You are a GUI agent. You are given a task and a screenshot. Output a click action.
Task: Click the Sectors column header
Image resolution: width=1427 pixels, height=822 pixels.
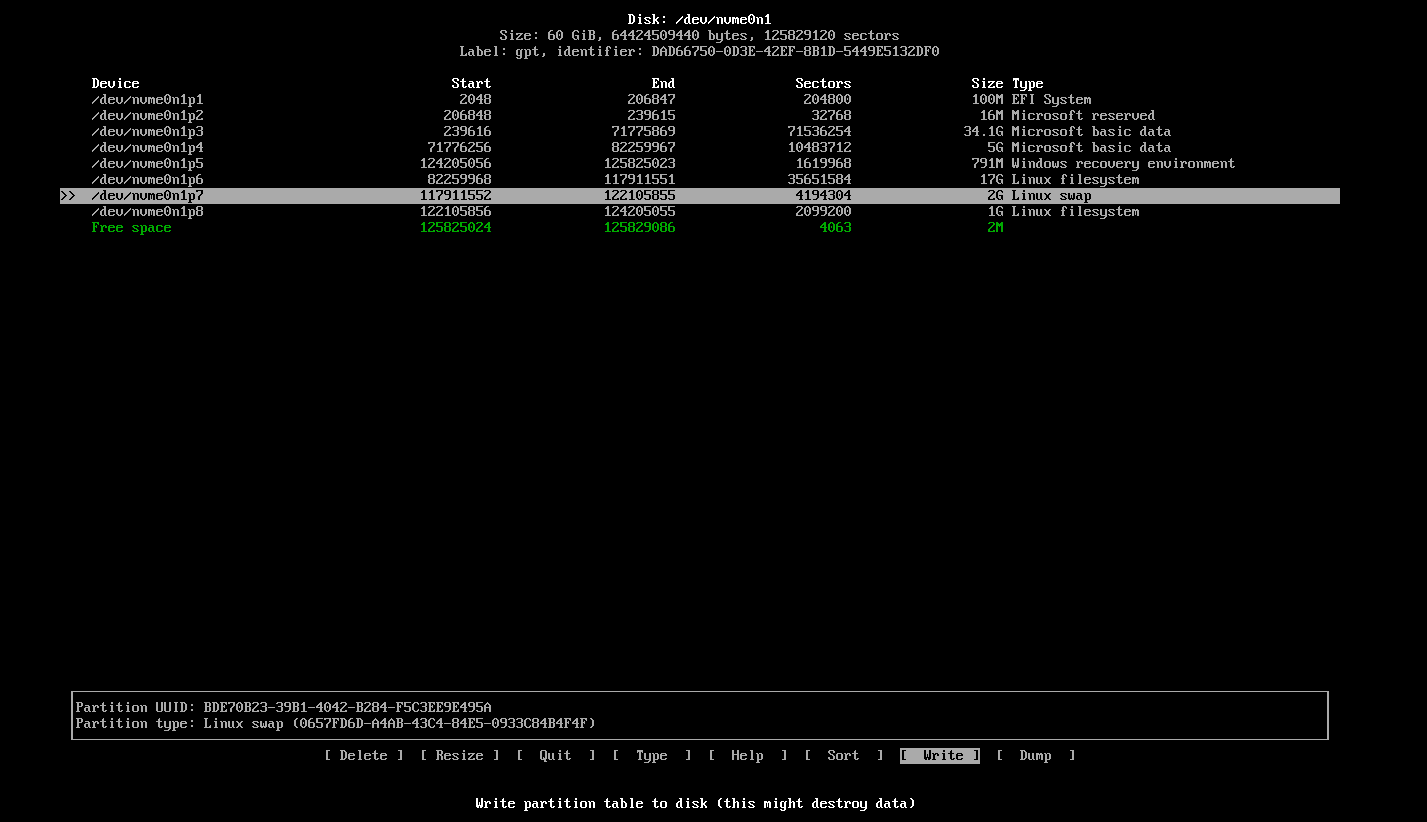coord(824,84)
